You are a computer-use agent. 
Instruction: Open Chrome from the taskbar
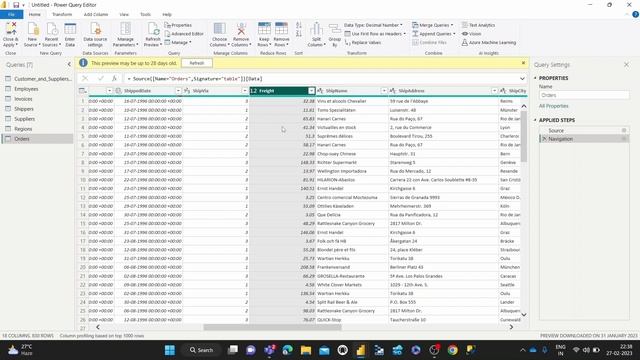tap(452, 350)
